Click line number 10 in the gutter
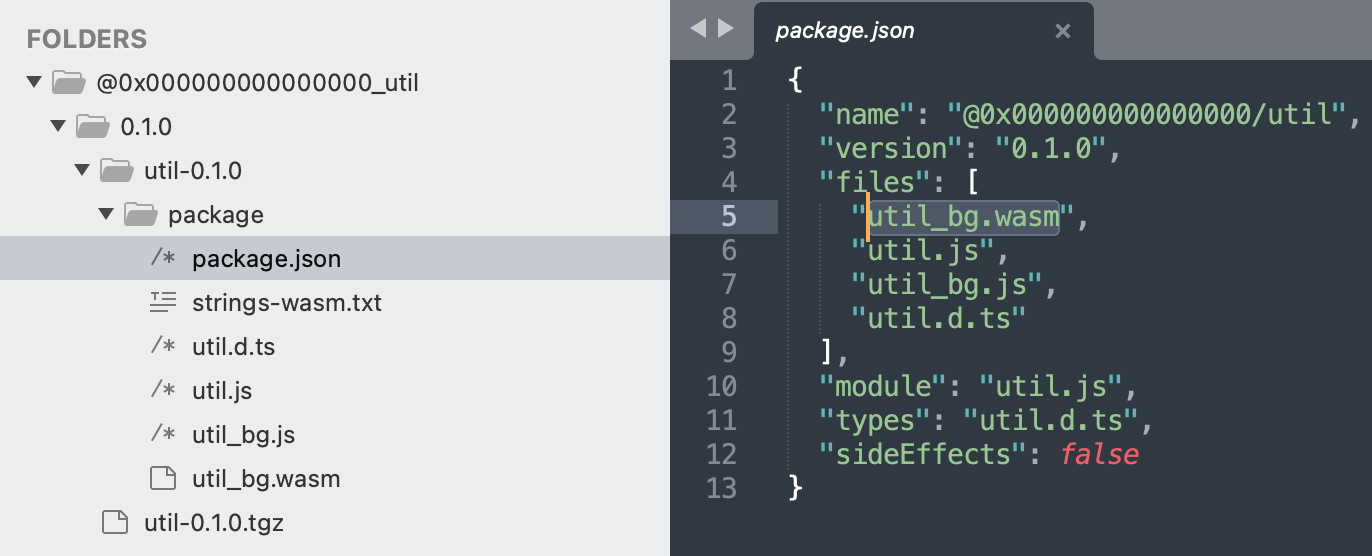This screenshot has width=1372, height=556. [722, 386]
